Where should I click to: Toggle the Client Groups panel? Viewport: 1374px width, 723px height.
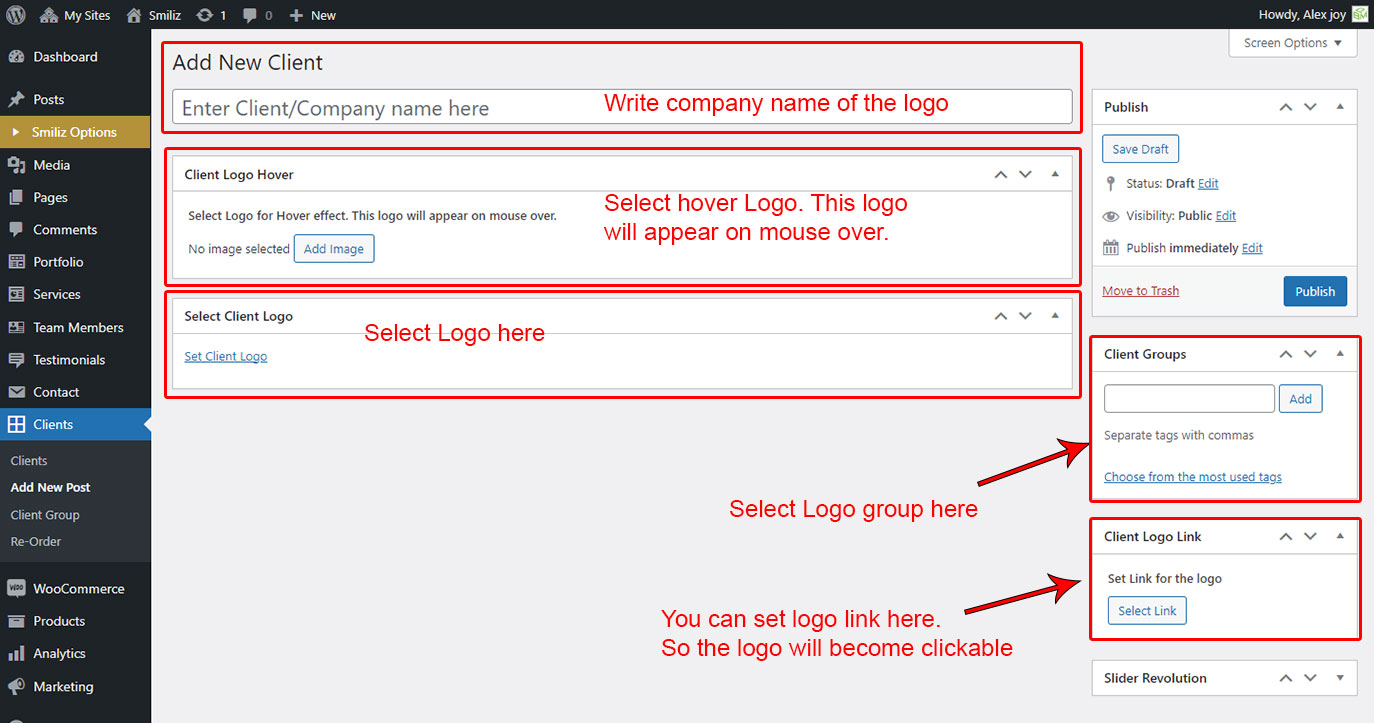click(x=1340, y=354)
